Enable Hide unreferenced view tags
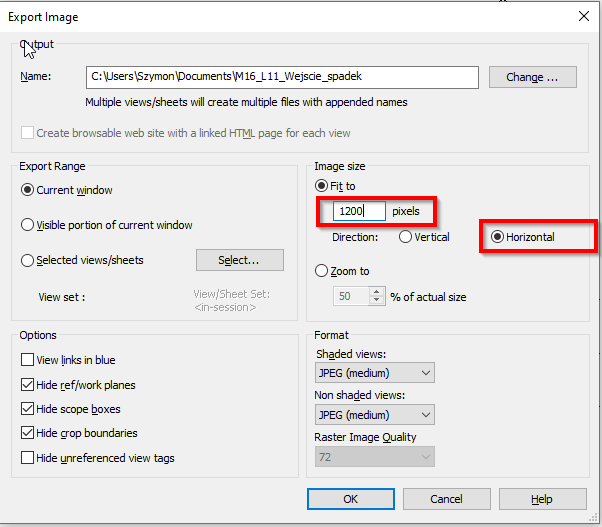This screenshot has height=527, width=602. point(27,458)
